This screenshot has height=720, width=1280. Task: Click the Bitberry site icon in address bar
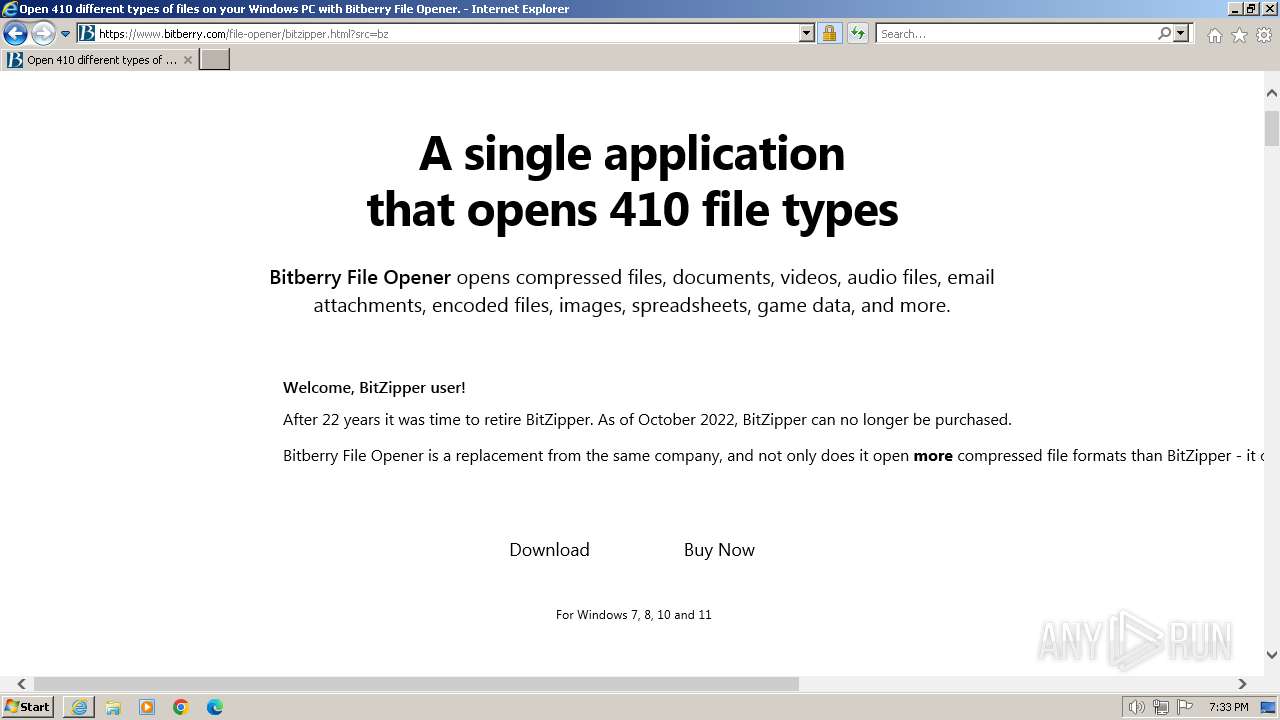click(87, 33)
